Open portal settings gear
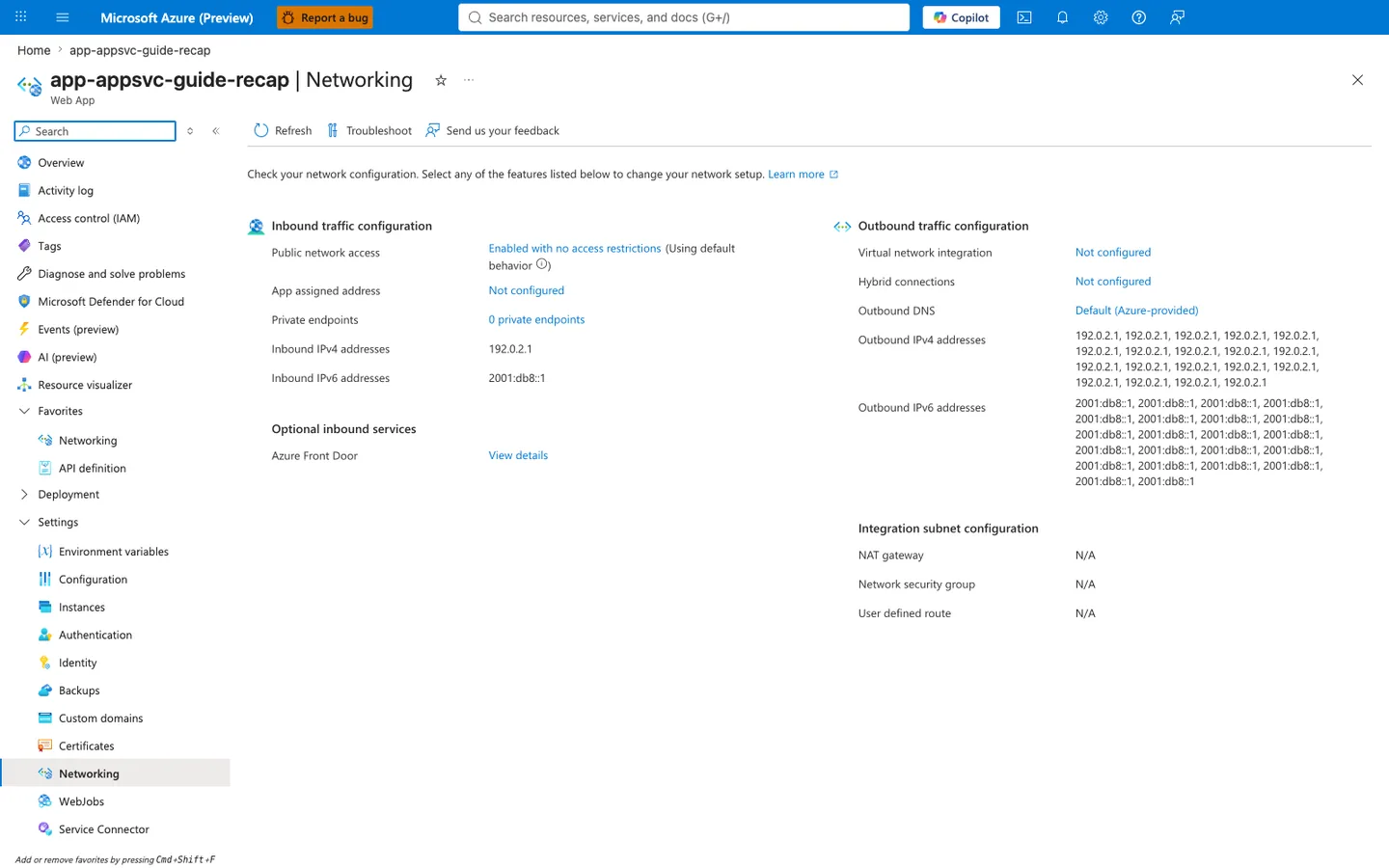 [x=1101, y=17]
